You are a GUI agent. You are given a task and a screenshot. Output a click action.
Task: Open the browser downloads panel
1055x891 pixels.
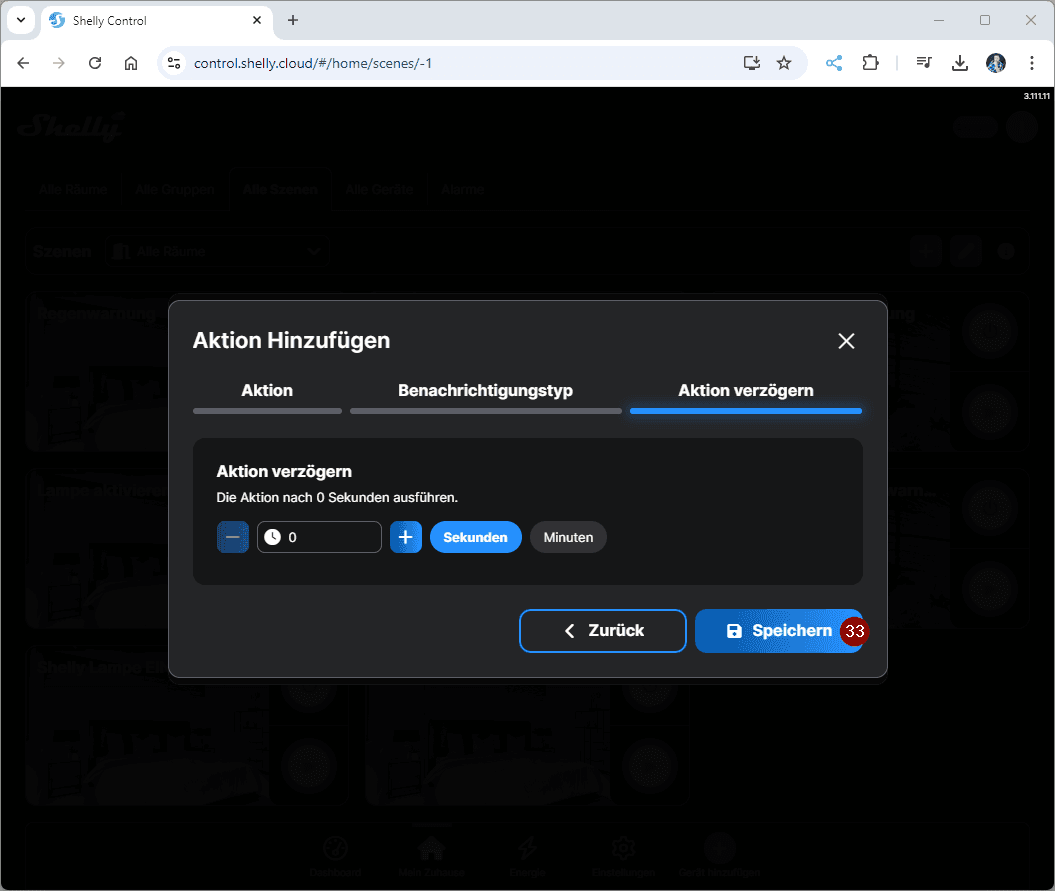959,63
